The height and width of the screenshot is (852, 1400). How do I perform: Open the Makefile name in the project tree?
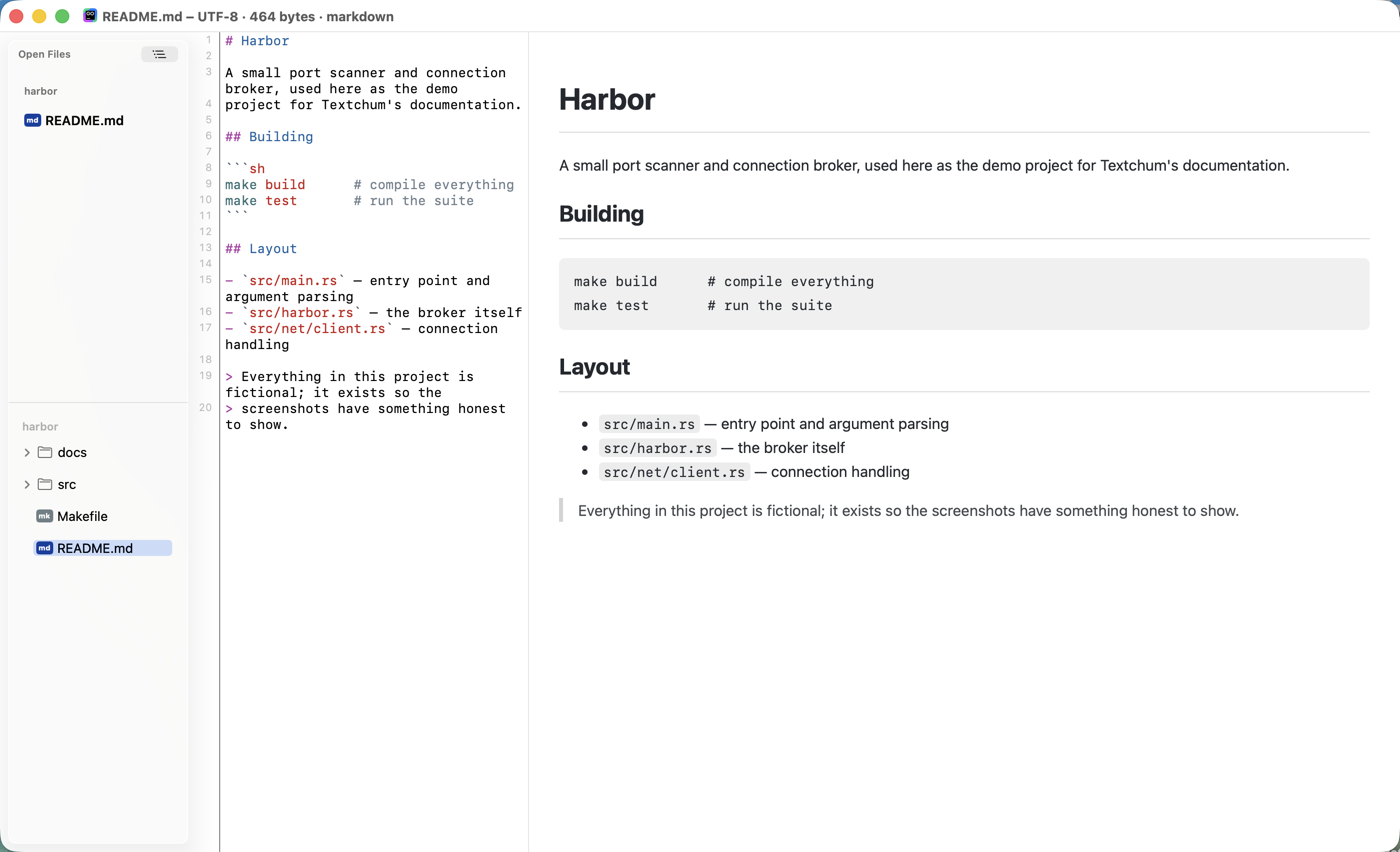83,516
